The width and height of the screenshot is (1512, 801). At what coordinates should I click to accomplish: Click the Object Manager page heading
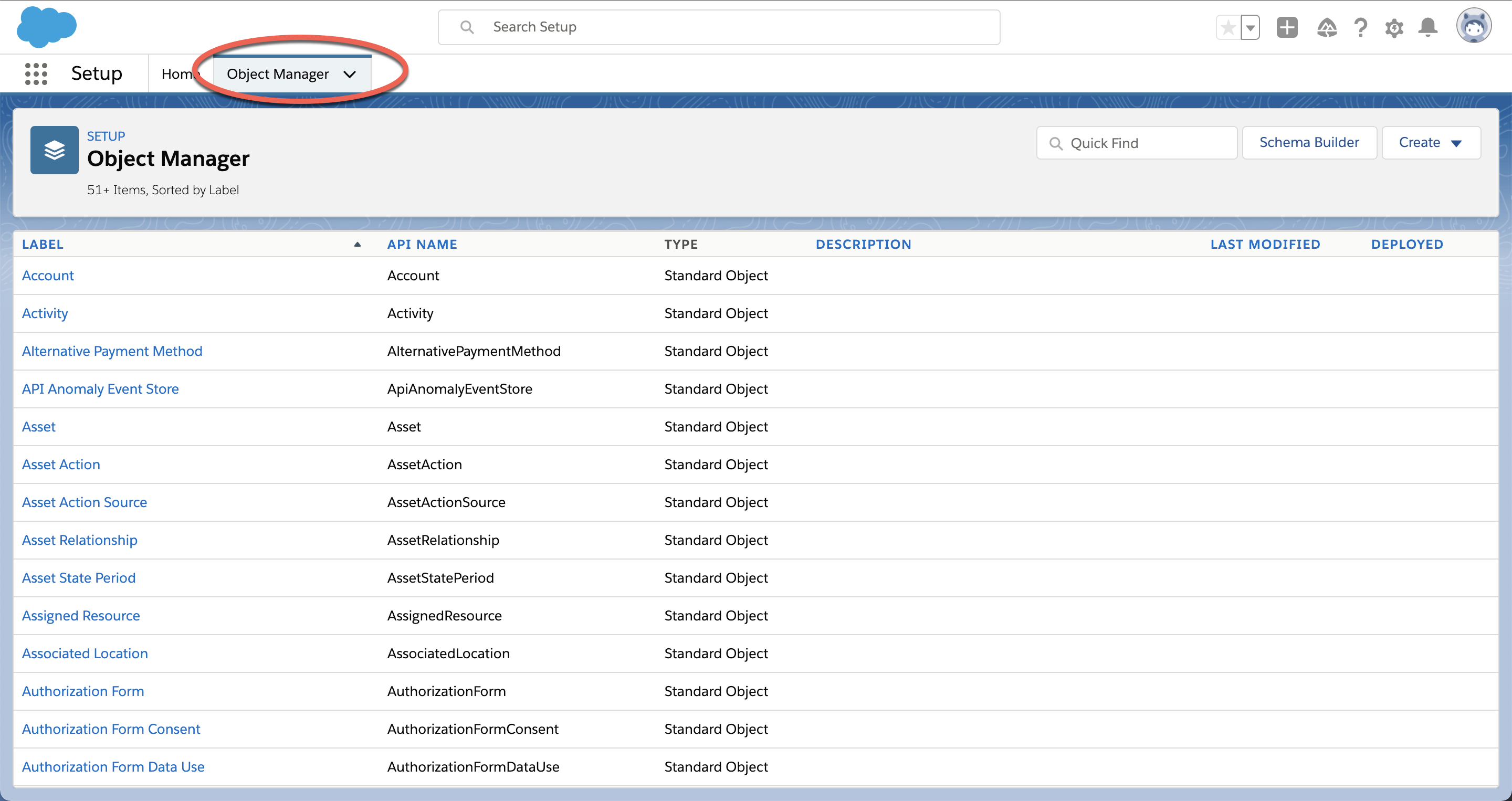[x=169, y=159]
